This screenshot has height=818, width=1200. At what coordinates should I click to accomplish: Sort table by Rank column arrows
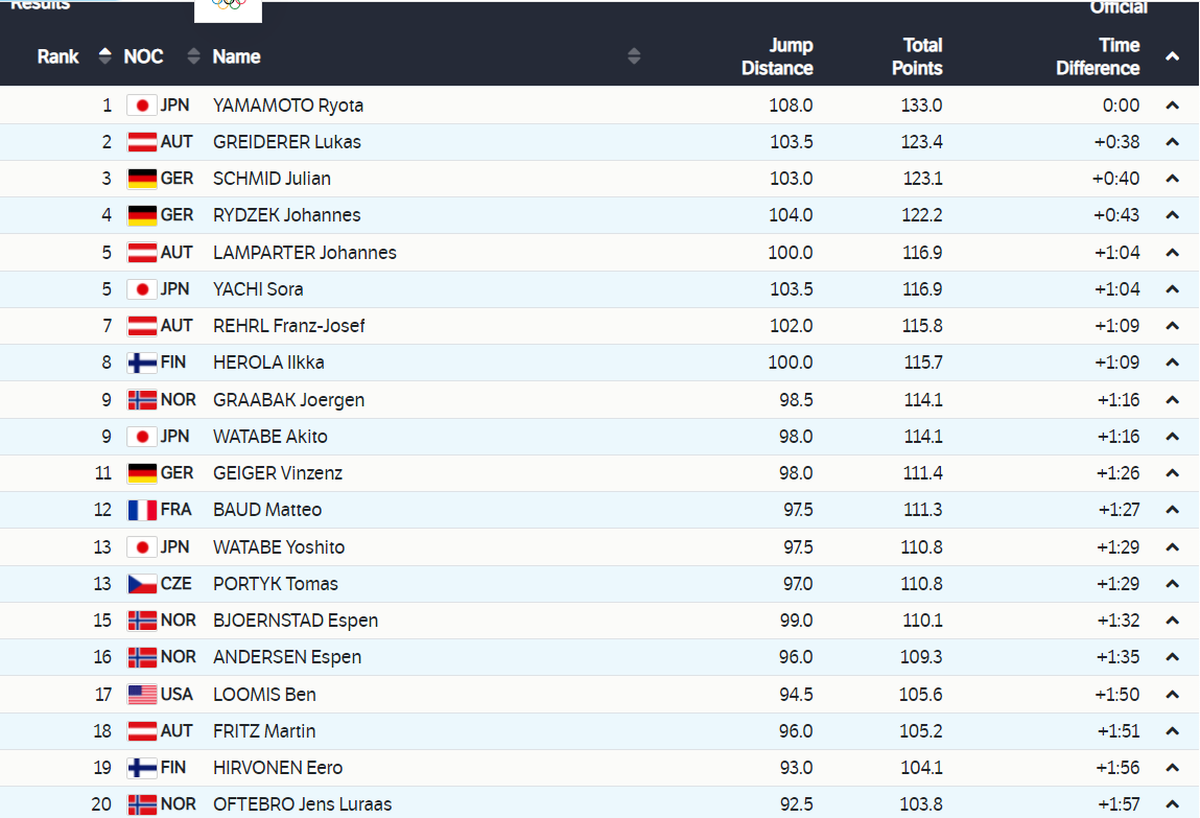pyautogui.click(x=105, y=57)
